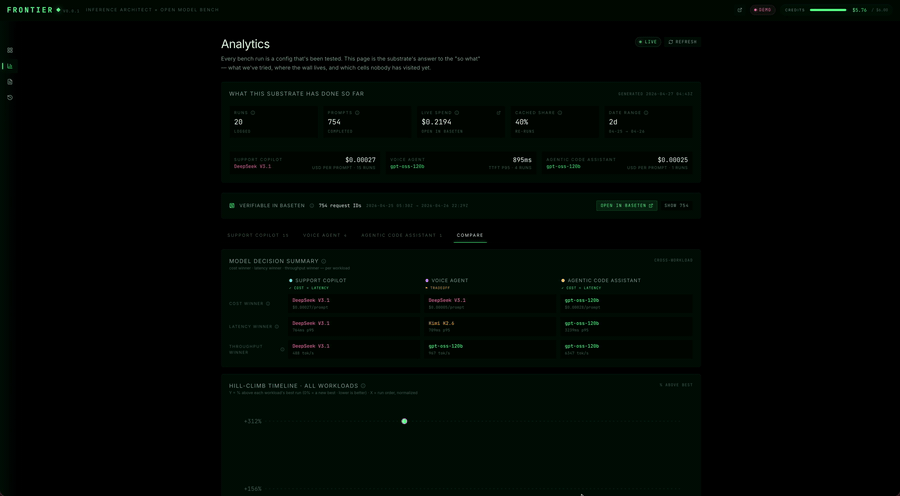Click Support Copilot cost winner DeepSeek V3.1 cell
Screen dimensions: 900x496
pyautogui.click(x=354, y=304)
